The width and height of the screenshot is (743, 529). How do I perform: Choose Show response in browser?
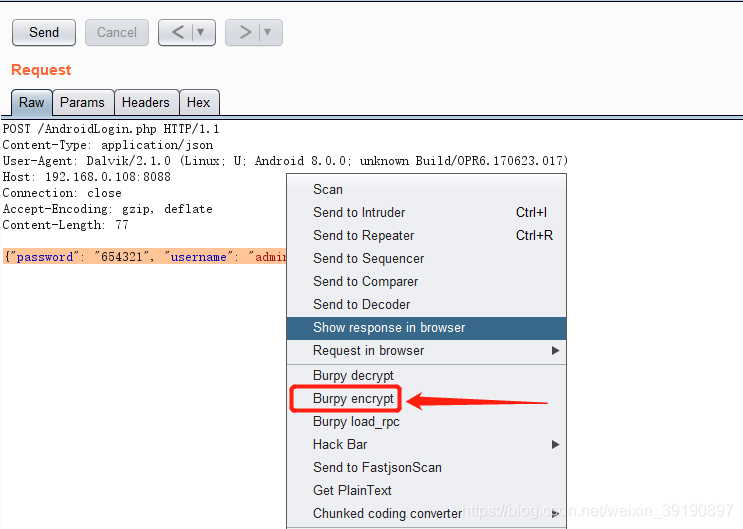(426, 328)
